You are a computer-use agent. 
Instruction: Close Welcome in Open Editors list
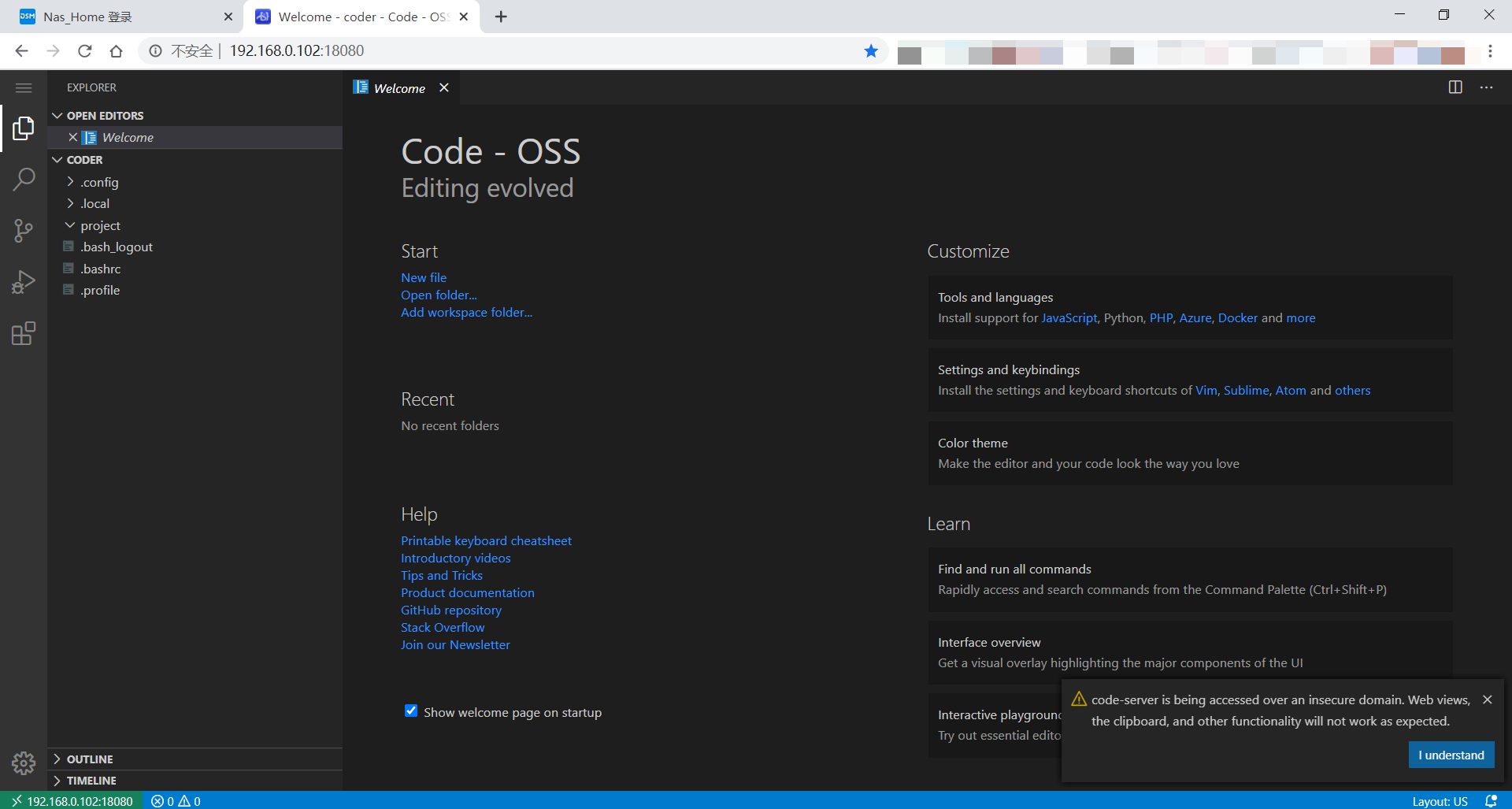72,137
